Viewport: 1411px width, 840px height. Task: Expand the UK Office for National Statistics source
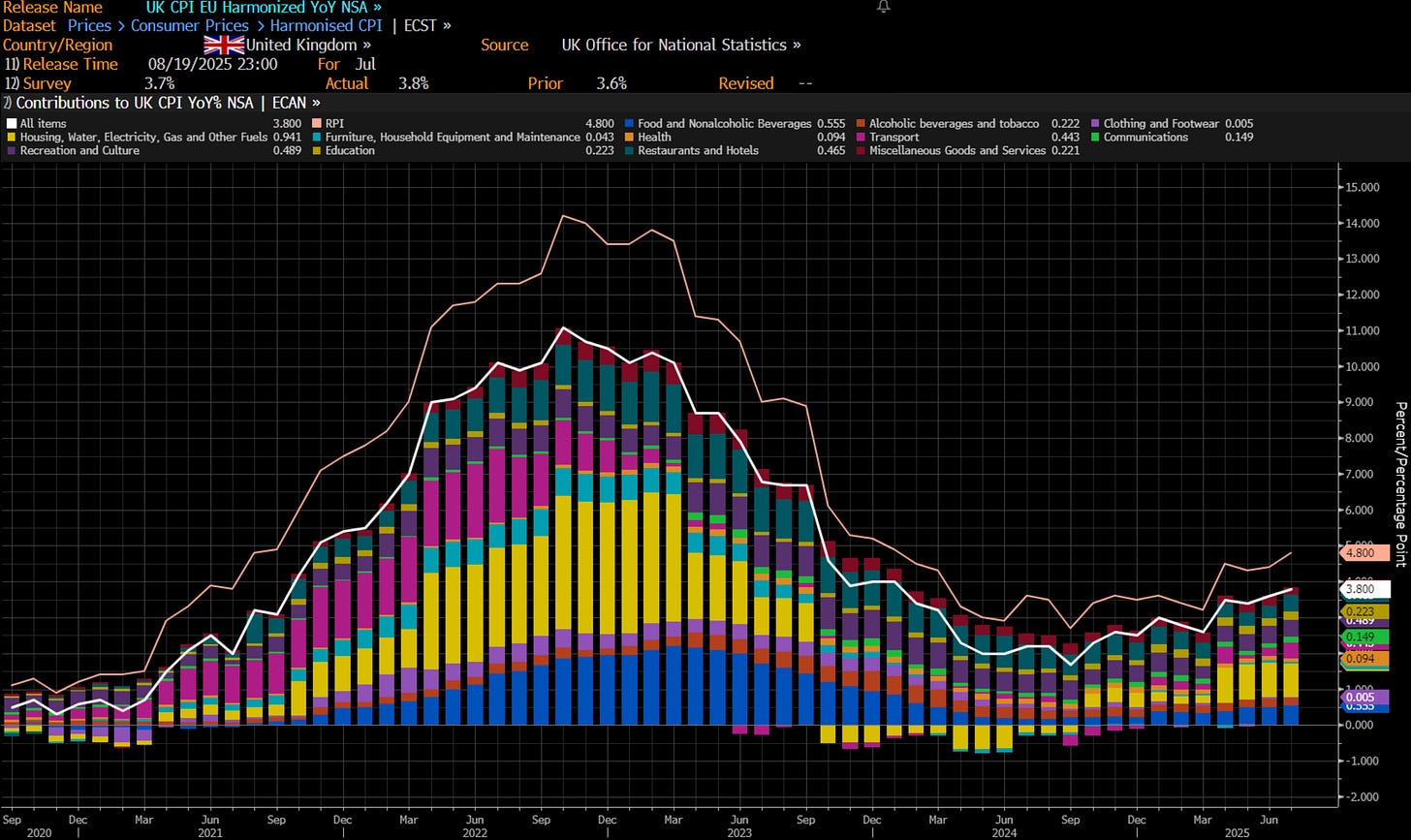(680, 45)
